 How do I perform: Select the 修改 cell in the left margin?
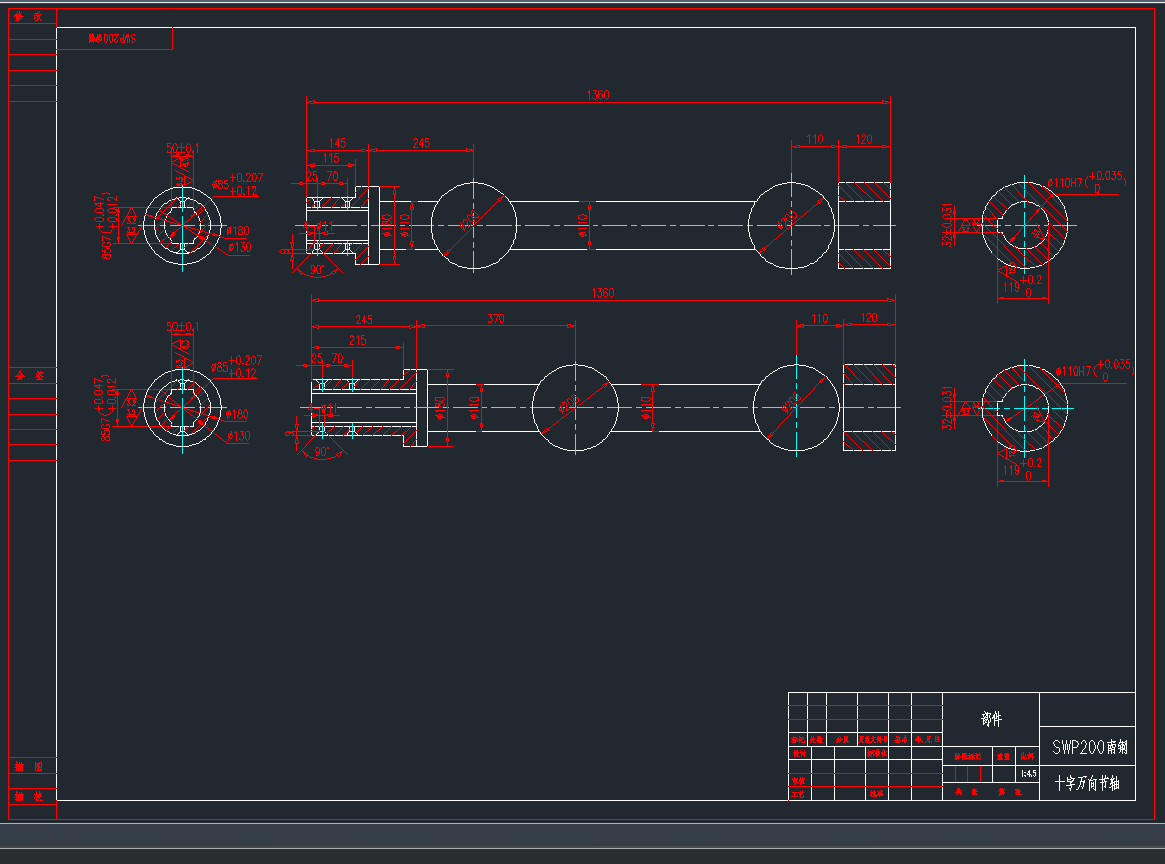(x=32, y=16)
